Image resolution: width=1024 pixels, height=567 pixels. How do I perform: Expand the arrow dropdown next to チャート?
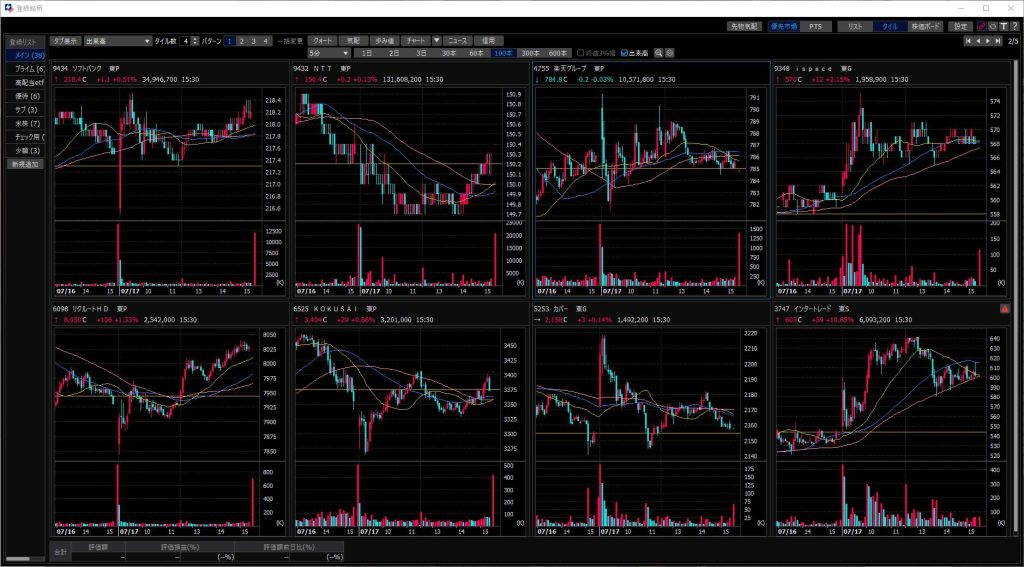437,41
